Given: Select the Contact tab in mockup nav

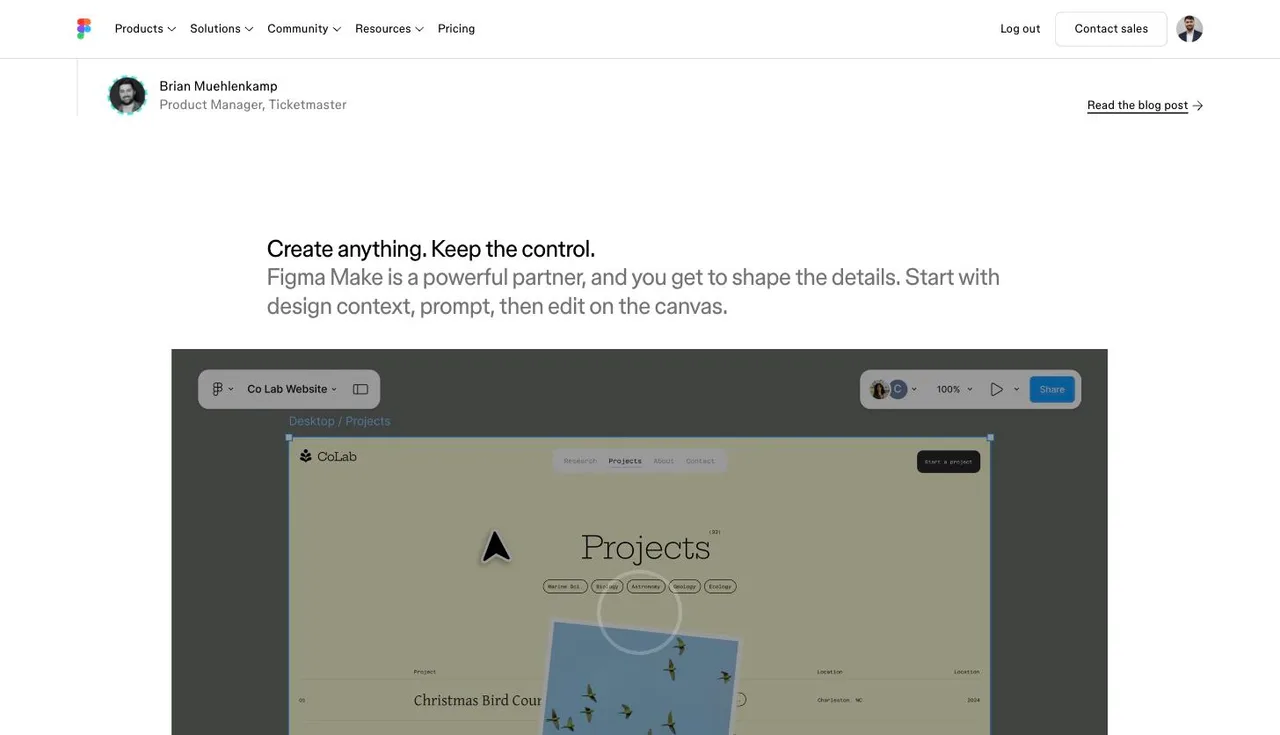Looking at the screenshot, I should pos(700,461).
